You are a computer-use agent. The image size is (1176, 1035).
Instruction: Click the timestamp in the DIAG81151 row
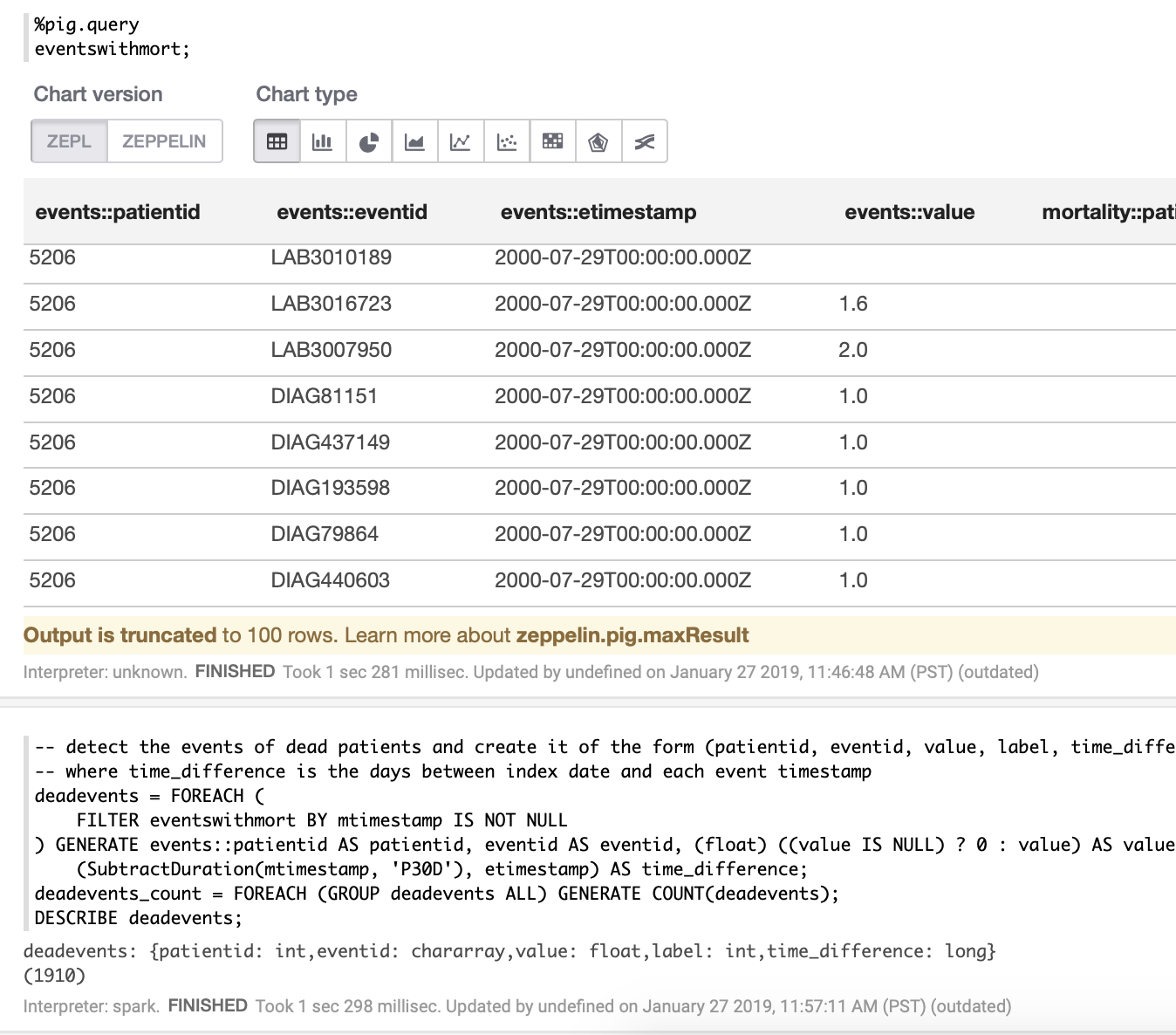pyautogui.click(x=623, y=396)
